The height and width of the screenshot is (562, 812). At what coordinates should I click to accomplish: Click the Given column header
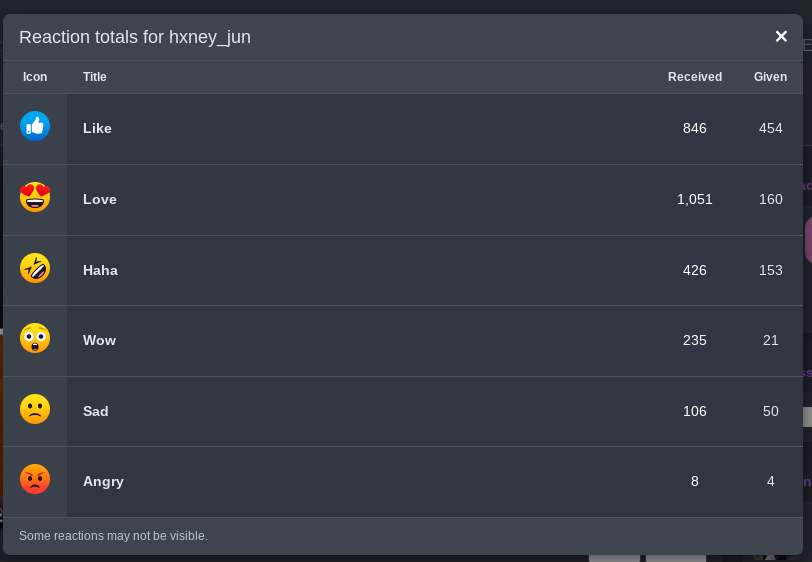coord(770,77)
